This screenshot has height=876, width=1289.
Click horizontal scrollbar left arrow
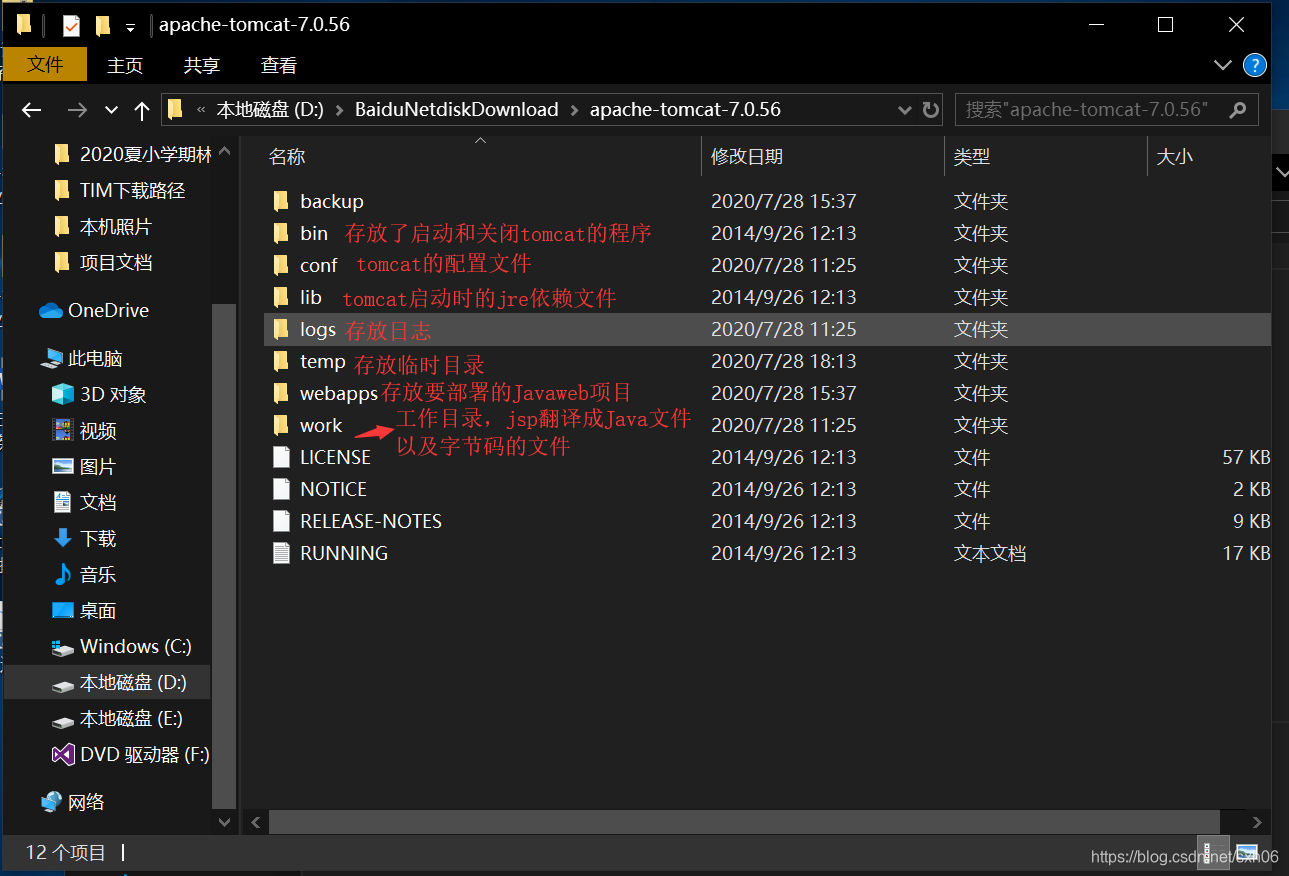click(x=256, y=822)
